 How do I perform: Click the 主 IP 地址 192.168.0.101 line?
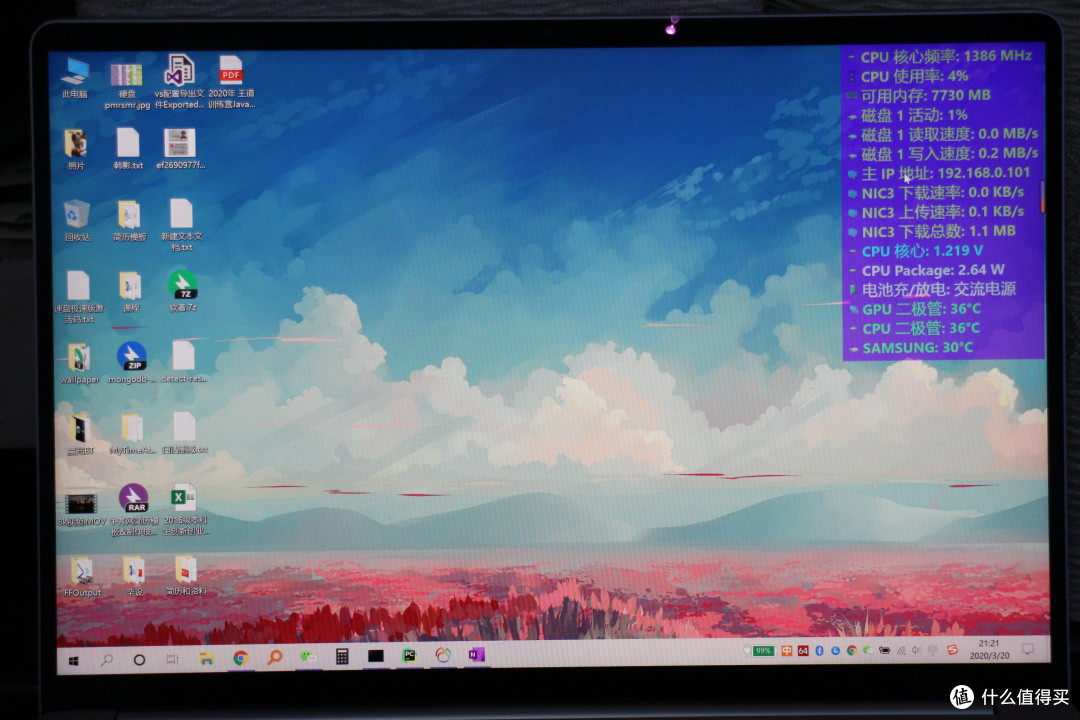(945, 173)
